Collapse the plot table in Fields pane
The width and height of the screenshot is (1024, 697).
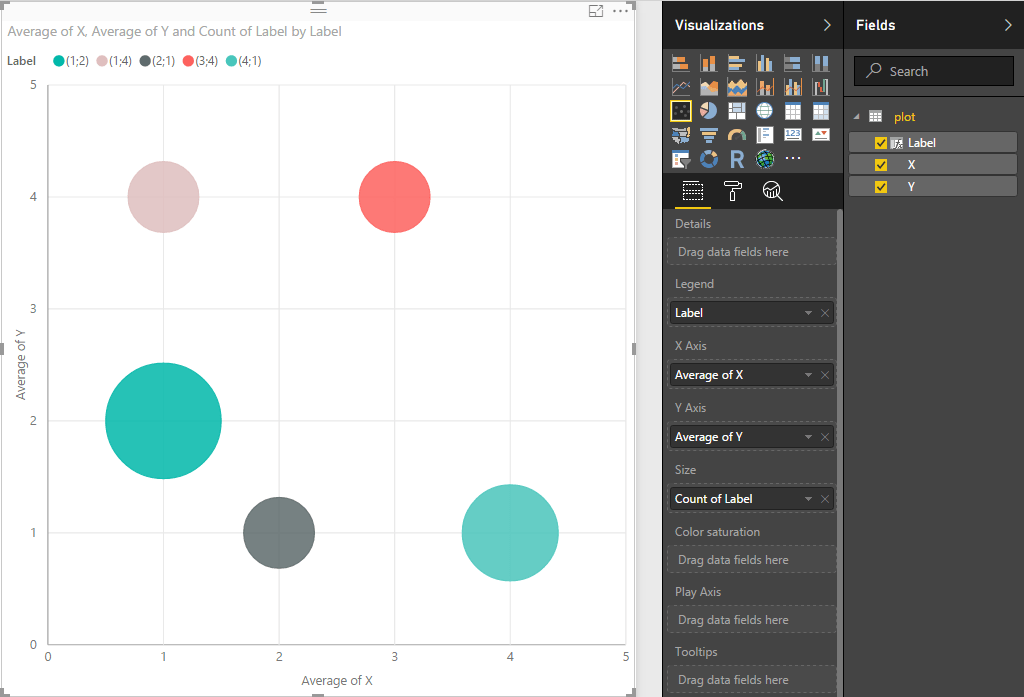[855, 117]
